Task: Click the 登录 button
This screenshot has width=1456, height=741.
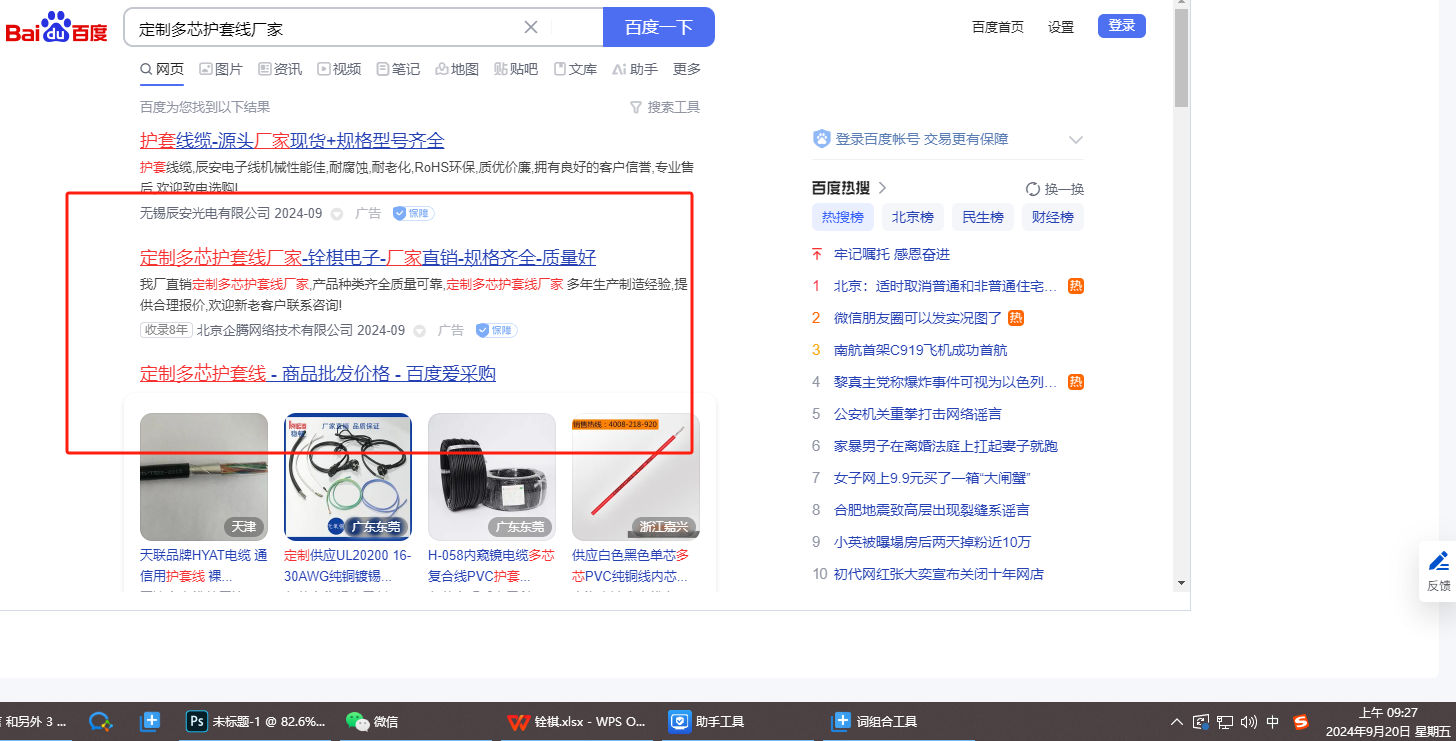Action: tap(1122, 26)
